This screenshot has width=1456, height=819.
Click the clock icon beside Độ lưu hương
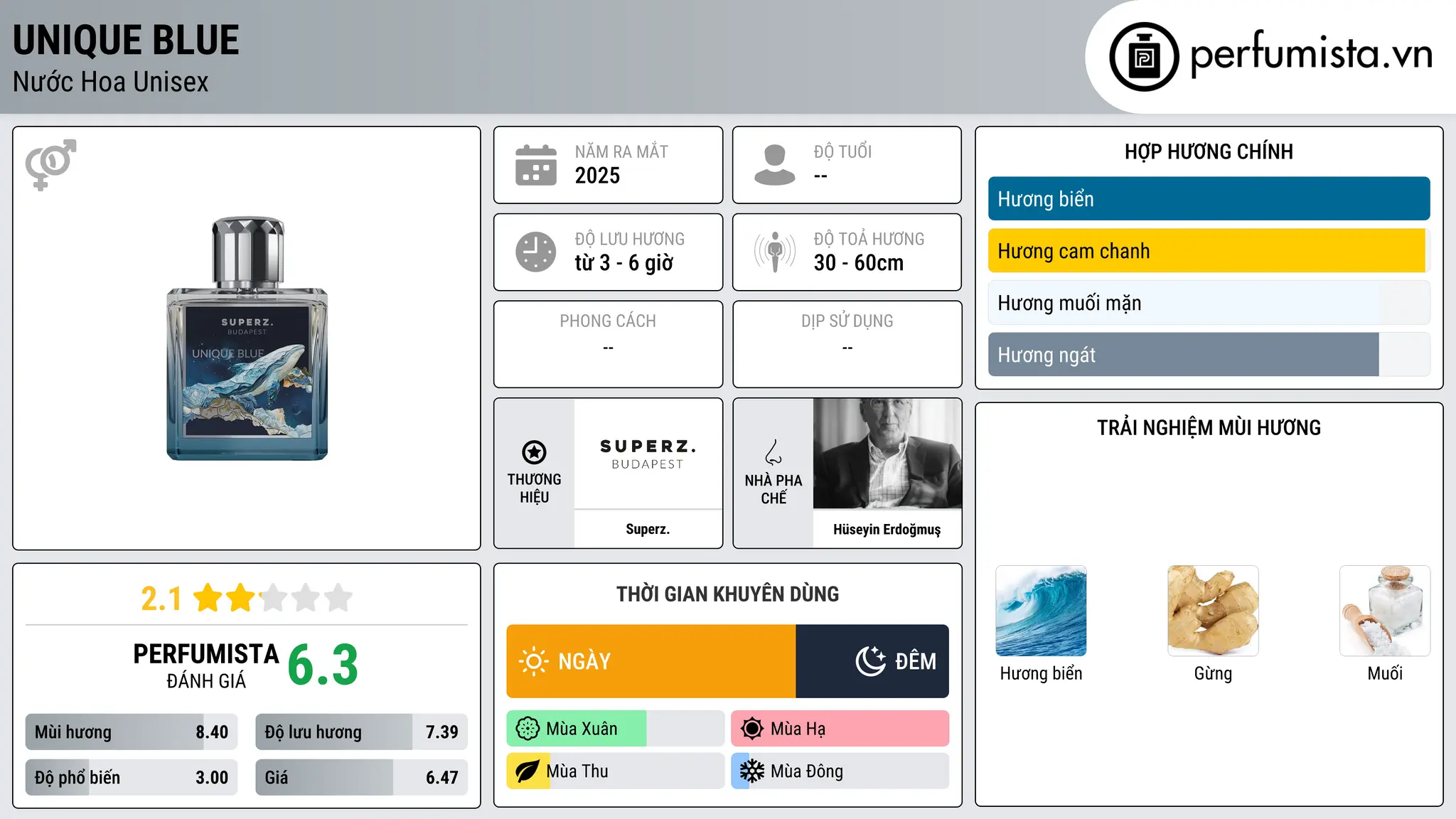pos(536,252)
